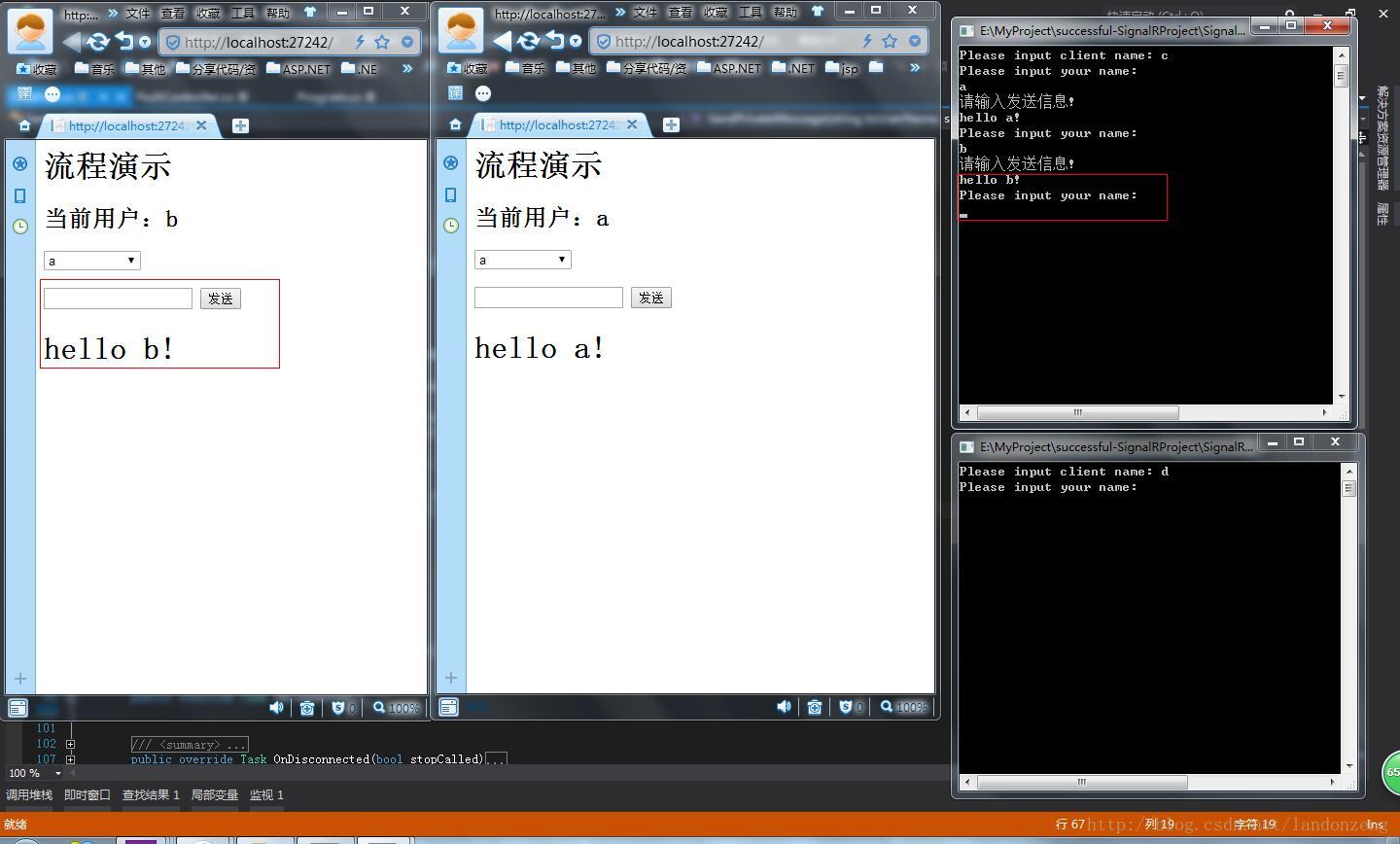1400x844 pixels.
Task: Click history clock icon in right browser sidebar
Action: click(451, 226)
